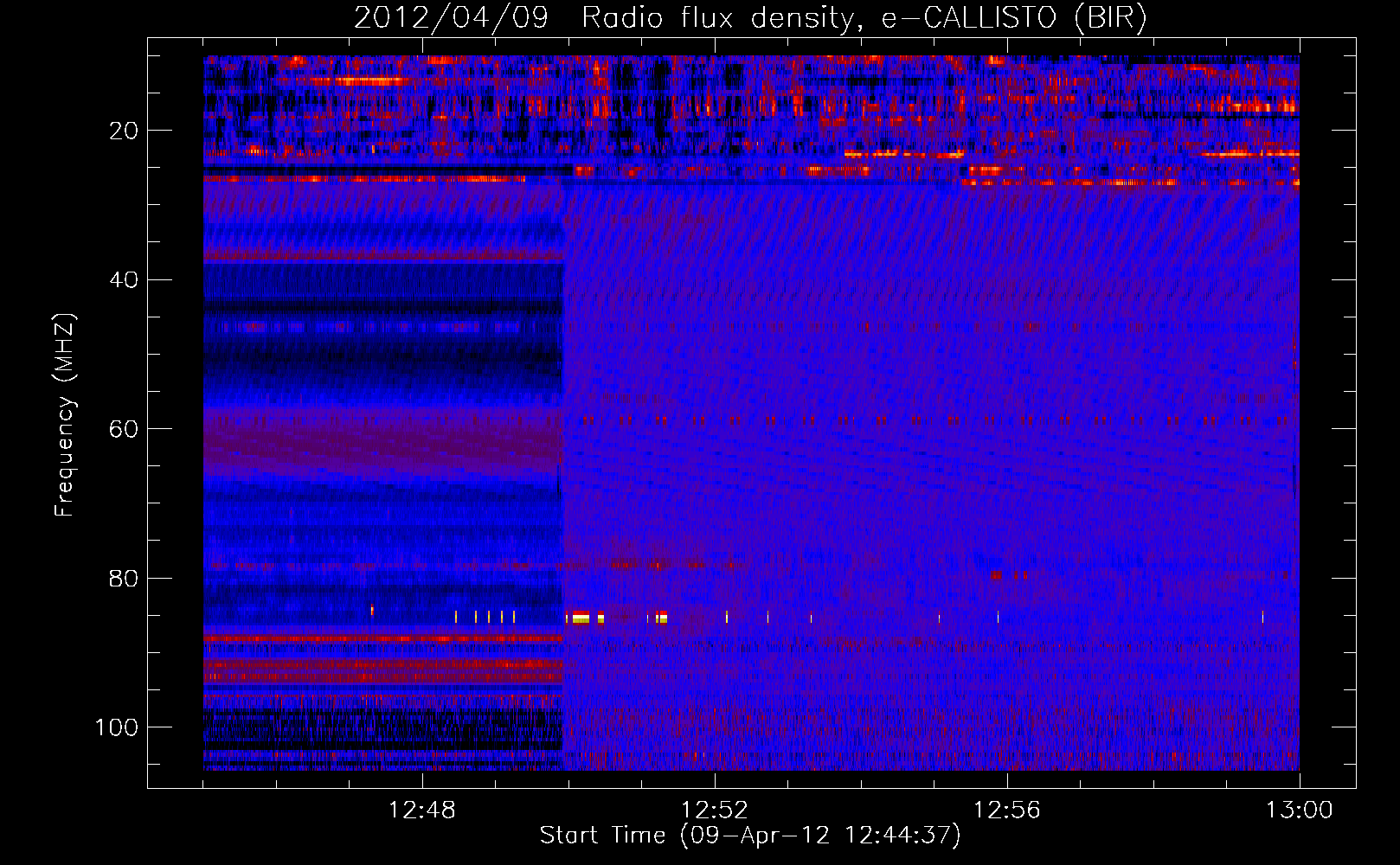
Task: Click the '100' frequency tick label
Action: click(117, 727)
